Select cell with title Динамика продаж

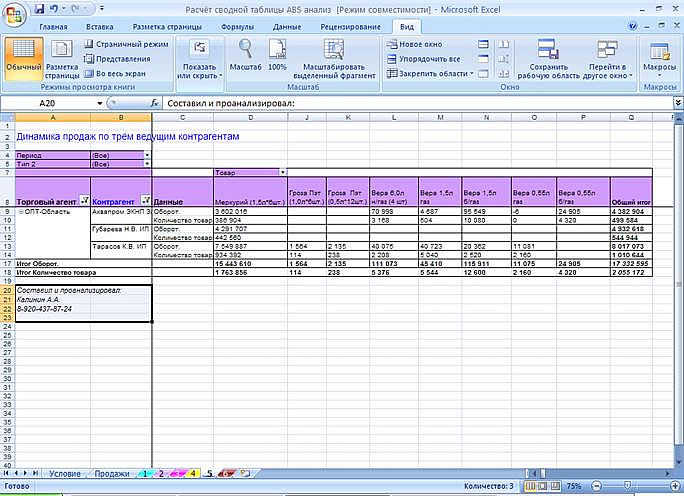[127, 137]
